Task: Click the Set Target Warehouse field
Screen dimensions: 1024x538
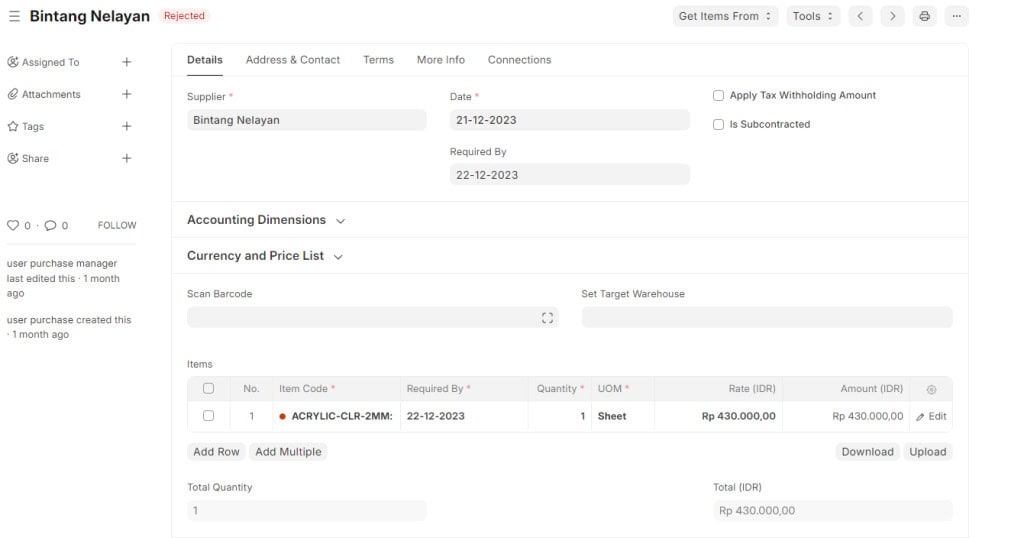Action: pos(767,318)
